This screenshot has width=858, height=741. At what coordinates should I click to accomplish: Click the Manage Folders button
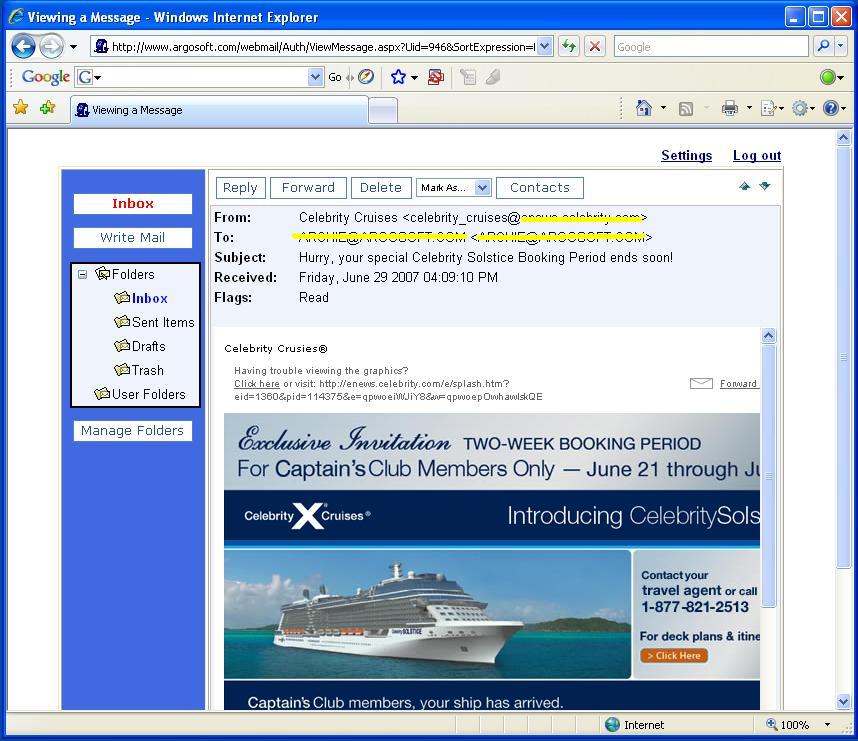click(x=132, y=431)
